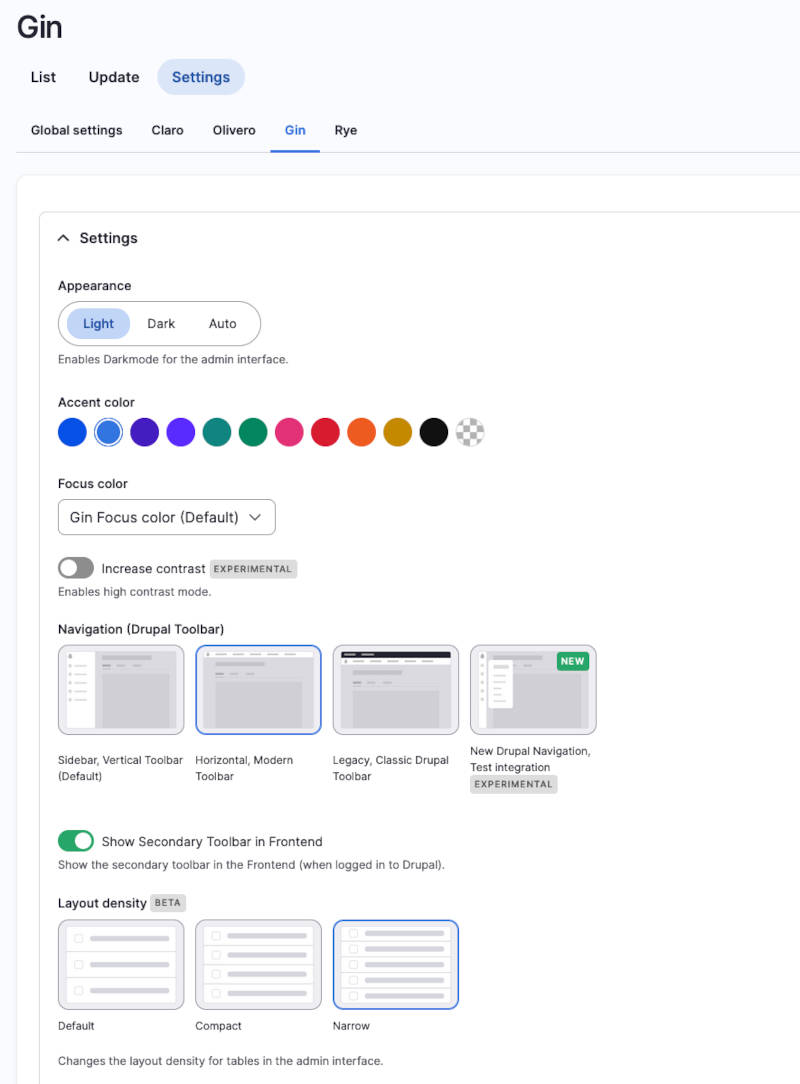Pick the selected light blue accent color

109,432
